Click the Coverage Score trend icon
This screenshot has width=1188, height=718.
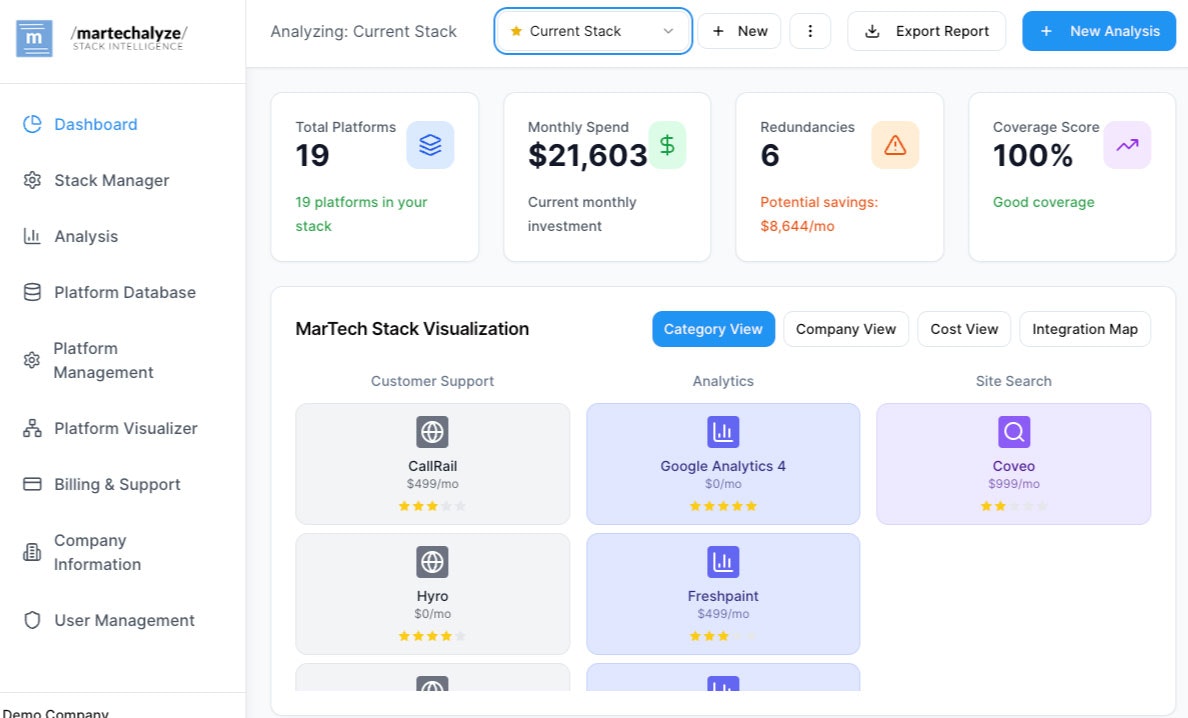(1127, 145)
